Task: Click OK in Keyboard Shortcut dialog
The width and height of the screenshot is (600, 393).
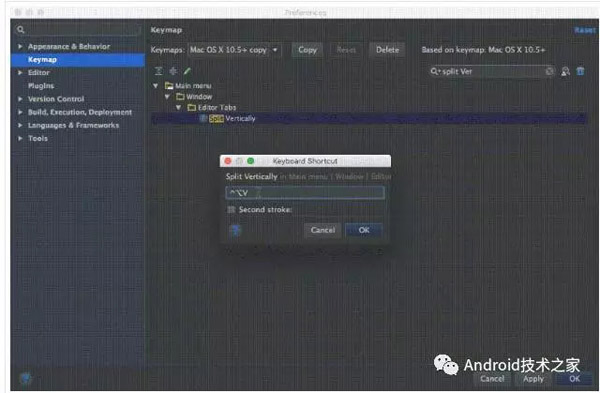Action: [x=364, y=230]
